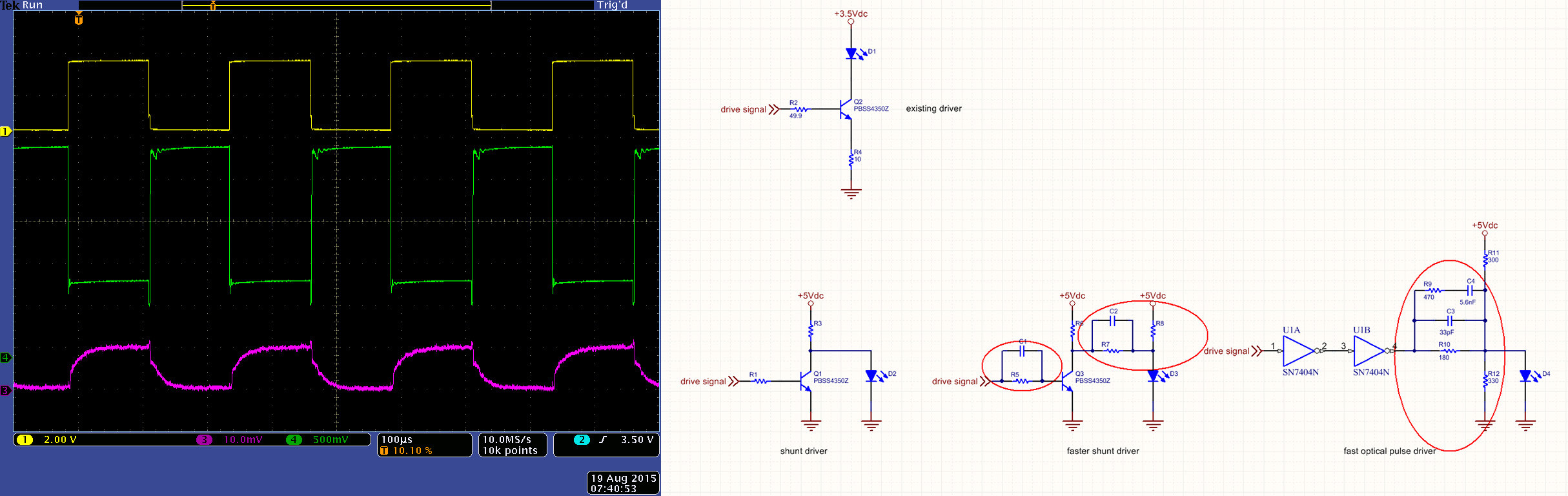Select the yellow channel 1 ground marker
Viewport: 1568px width, 496px height.
tap(5, 131)
